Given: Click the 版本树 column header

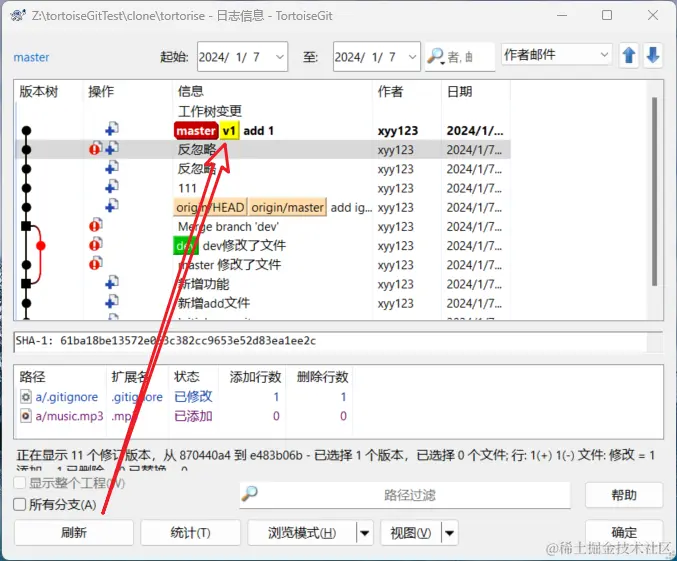Looking at the screenshot, I should [x=38, y=92].
